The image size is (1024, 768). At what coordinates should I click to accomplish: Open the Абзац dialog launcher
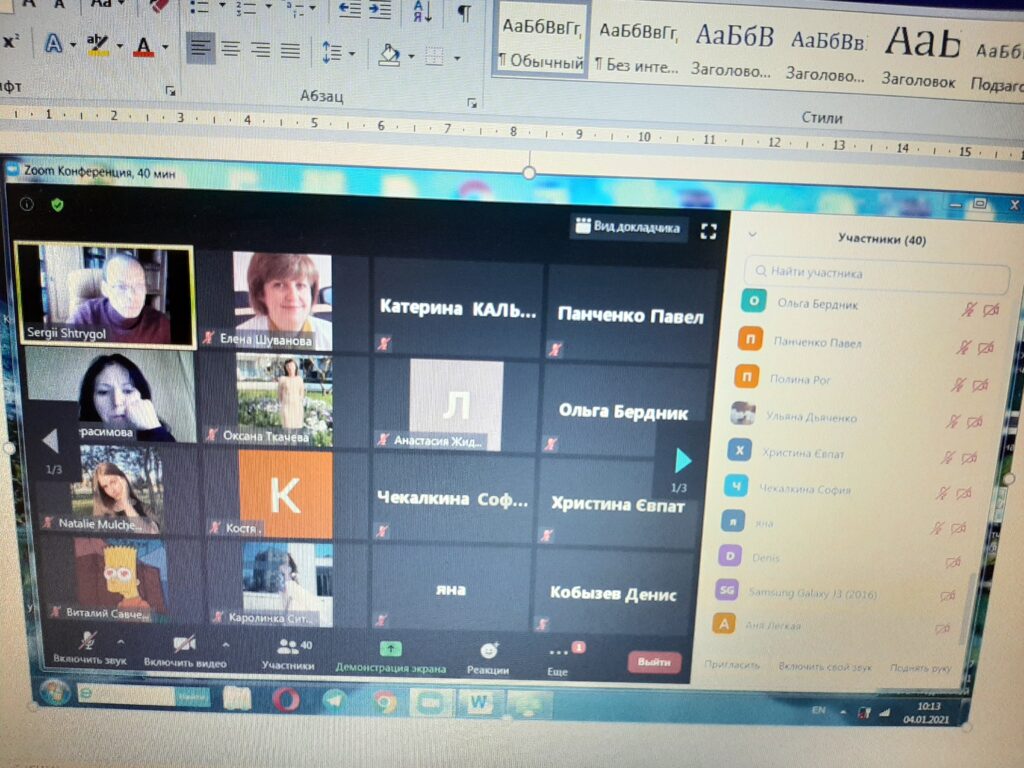472,103
